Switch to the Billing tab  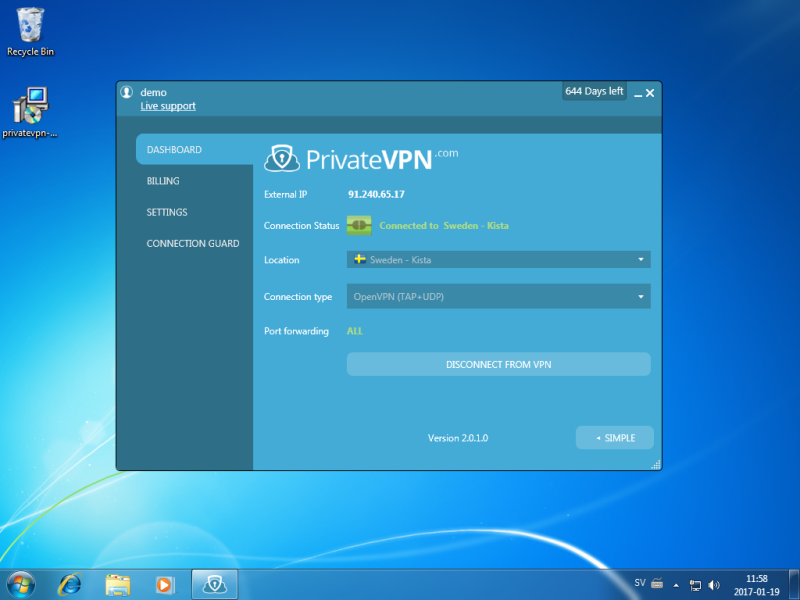pyautogui.click(x=163, y=181)
